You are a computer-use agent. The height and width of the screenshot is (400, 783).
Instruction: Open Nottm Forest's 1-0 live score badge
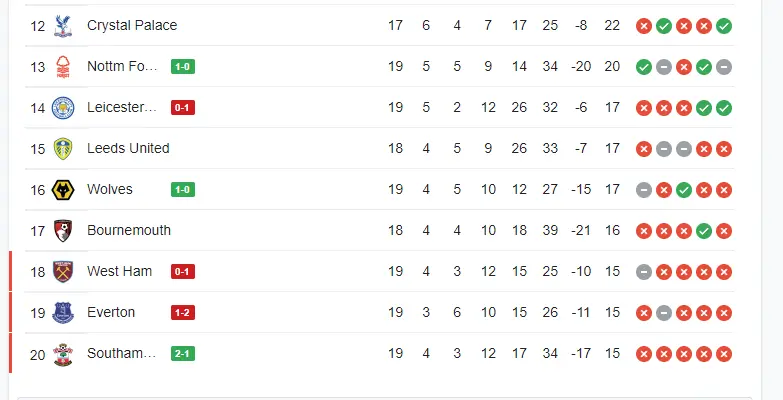[x=182, y=67]
